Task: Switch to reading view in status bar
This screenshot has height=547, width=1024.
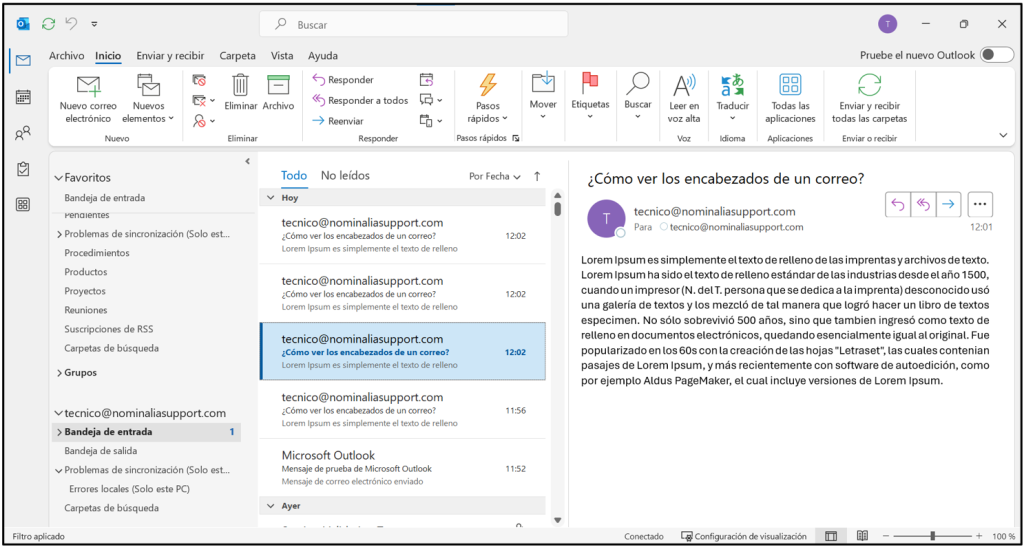Action: (x=862, y=536)
